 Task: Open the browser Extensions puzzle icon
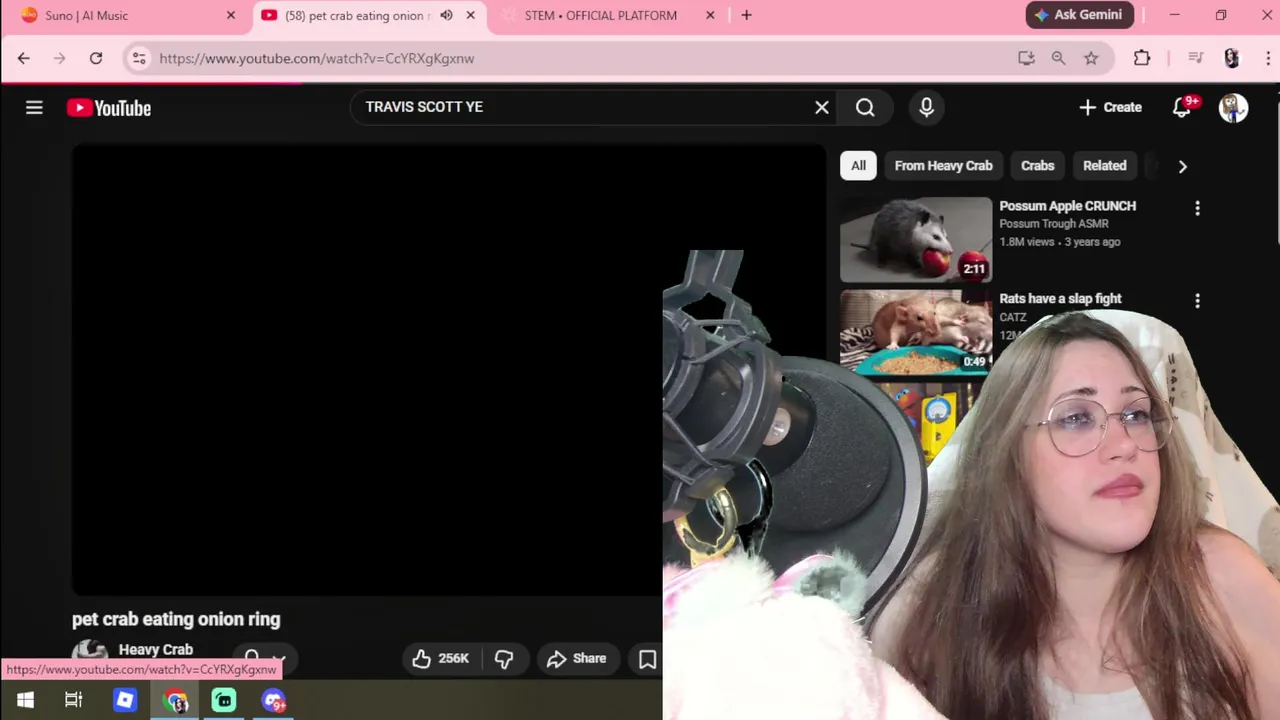tap(1142, 58)
